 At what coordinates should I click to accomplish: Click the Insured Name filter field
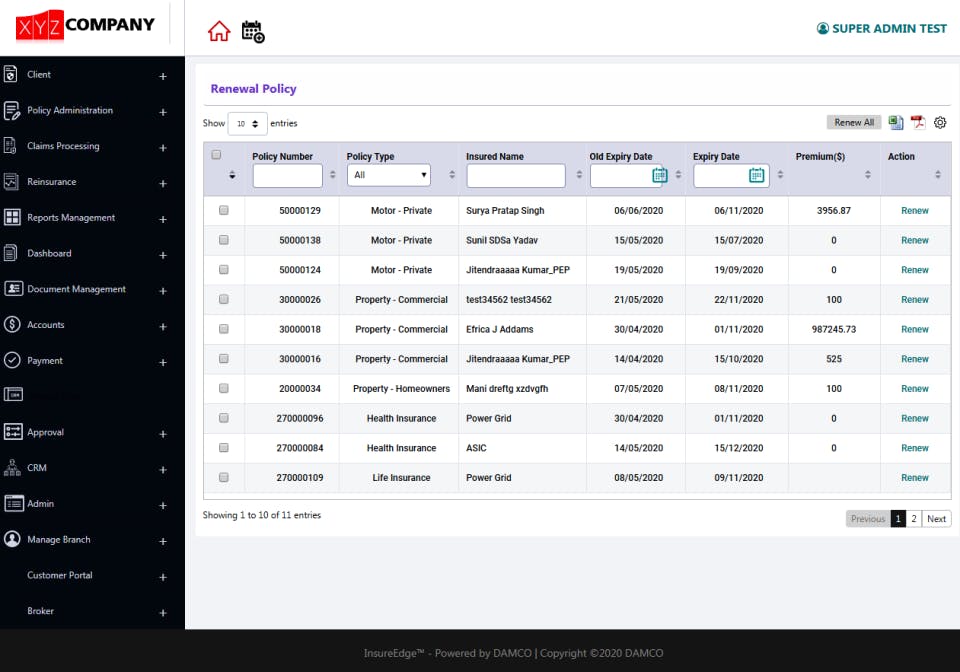click(x=516, y=176)
